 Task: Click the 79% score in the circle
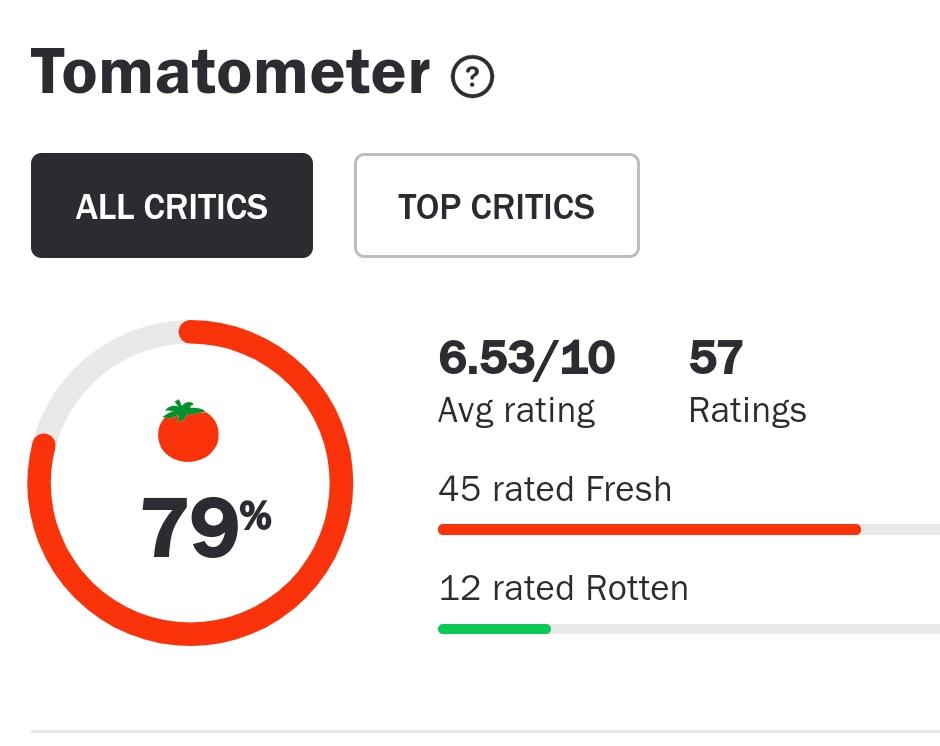coord(190,527)
